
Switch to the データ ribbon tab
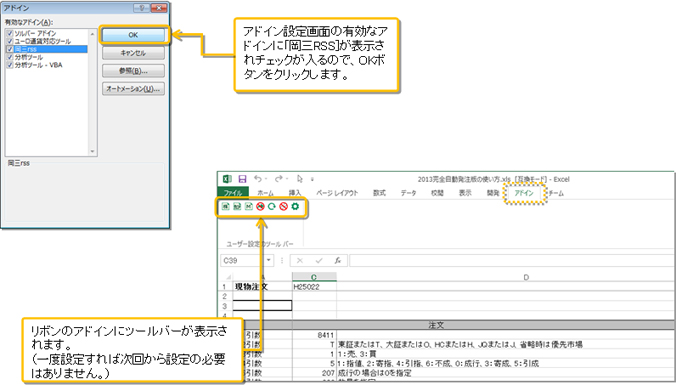pos(408,193)
